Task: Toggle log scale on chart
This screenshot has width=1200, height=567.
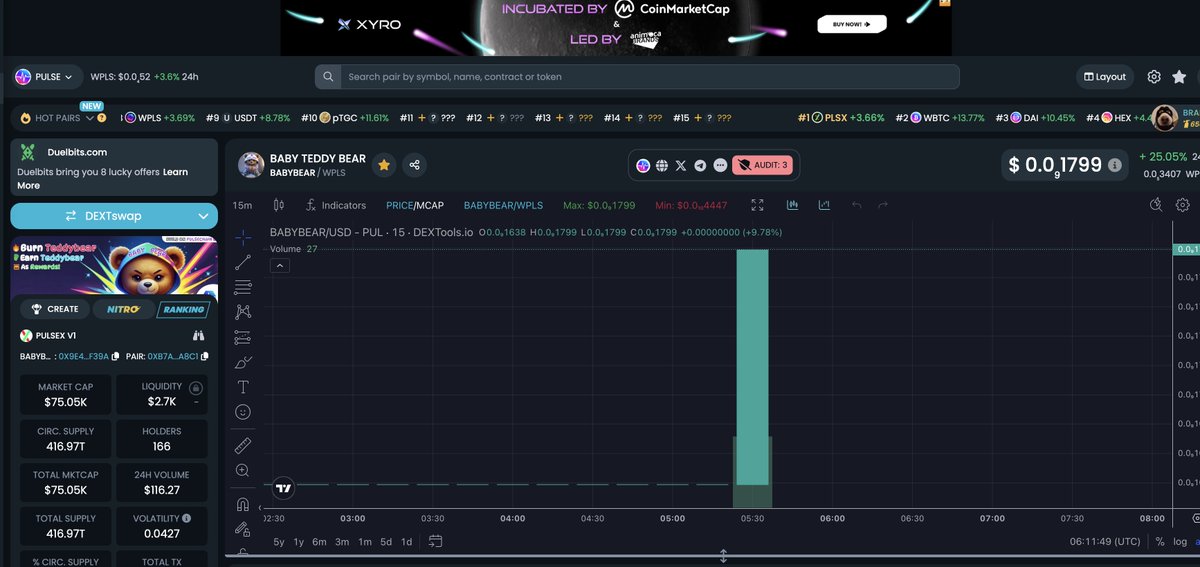Action: point(1180,541)
